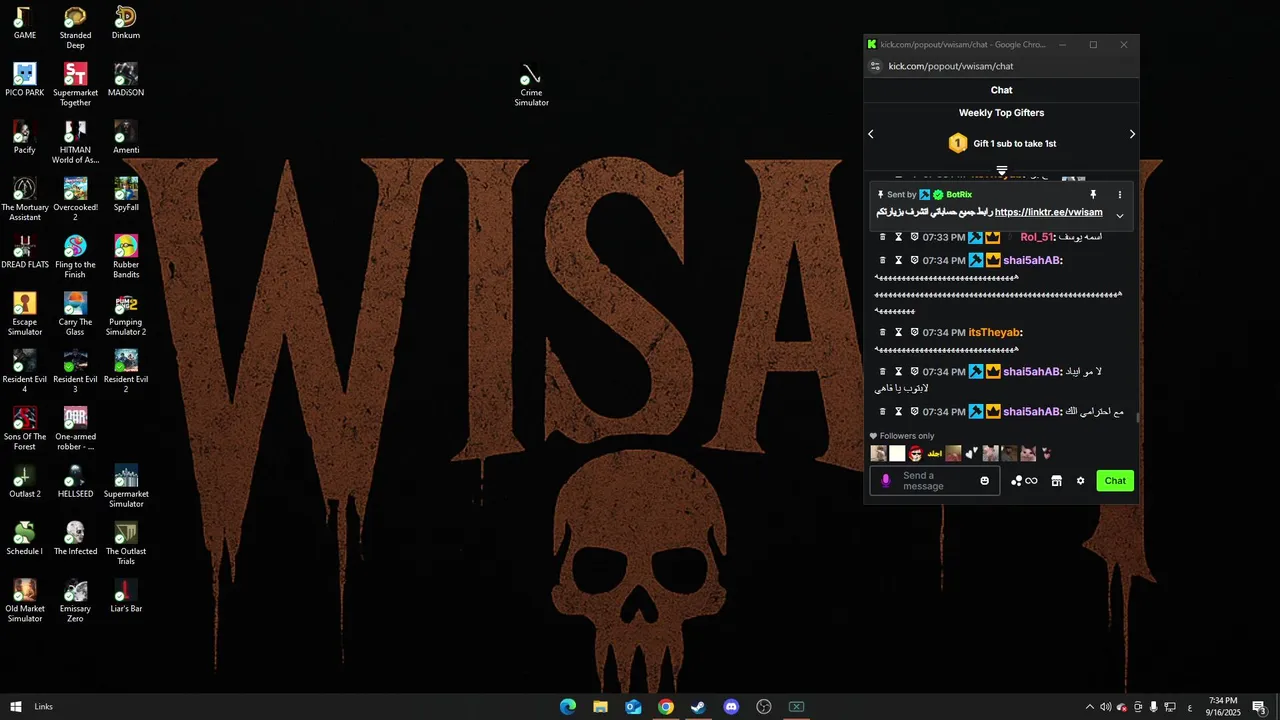Viewport: 1280px width, 720px height.
Task: Select the Resident Evil 4 desktop icon
Action: click(25, 372)
